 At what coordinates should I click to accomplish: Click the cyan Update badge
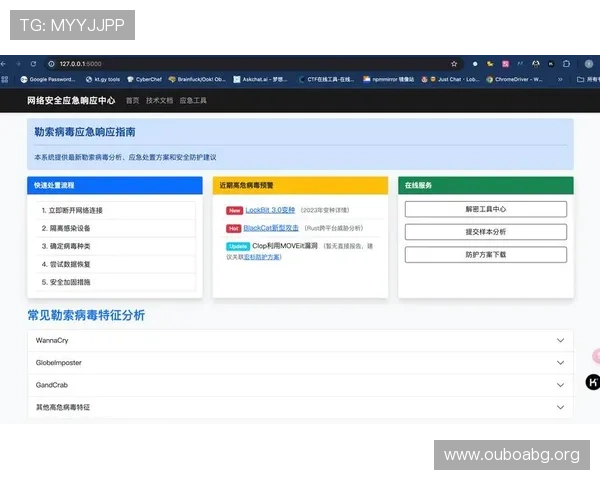pyautogui.click(x=238, y=246)
